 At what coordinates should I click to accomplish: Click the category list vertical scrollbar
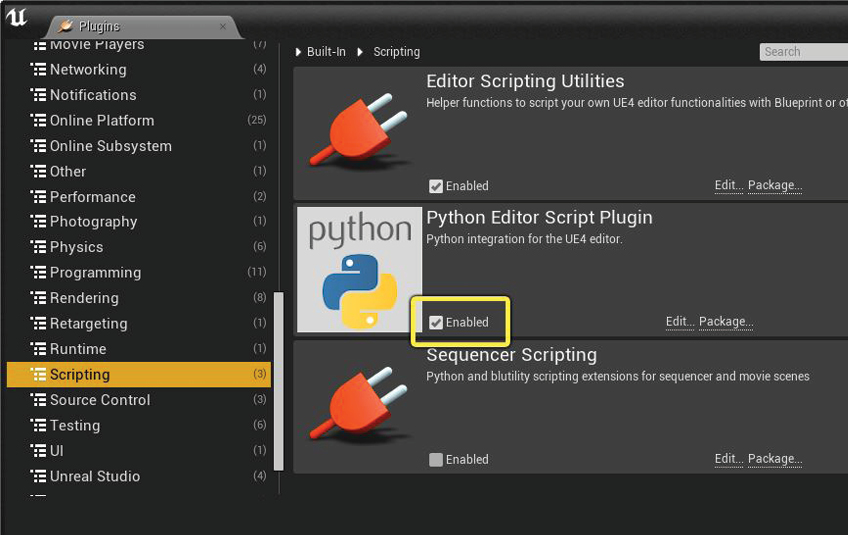[x=279, y=381]
